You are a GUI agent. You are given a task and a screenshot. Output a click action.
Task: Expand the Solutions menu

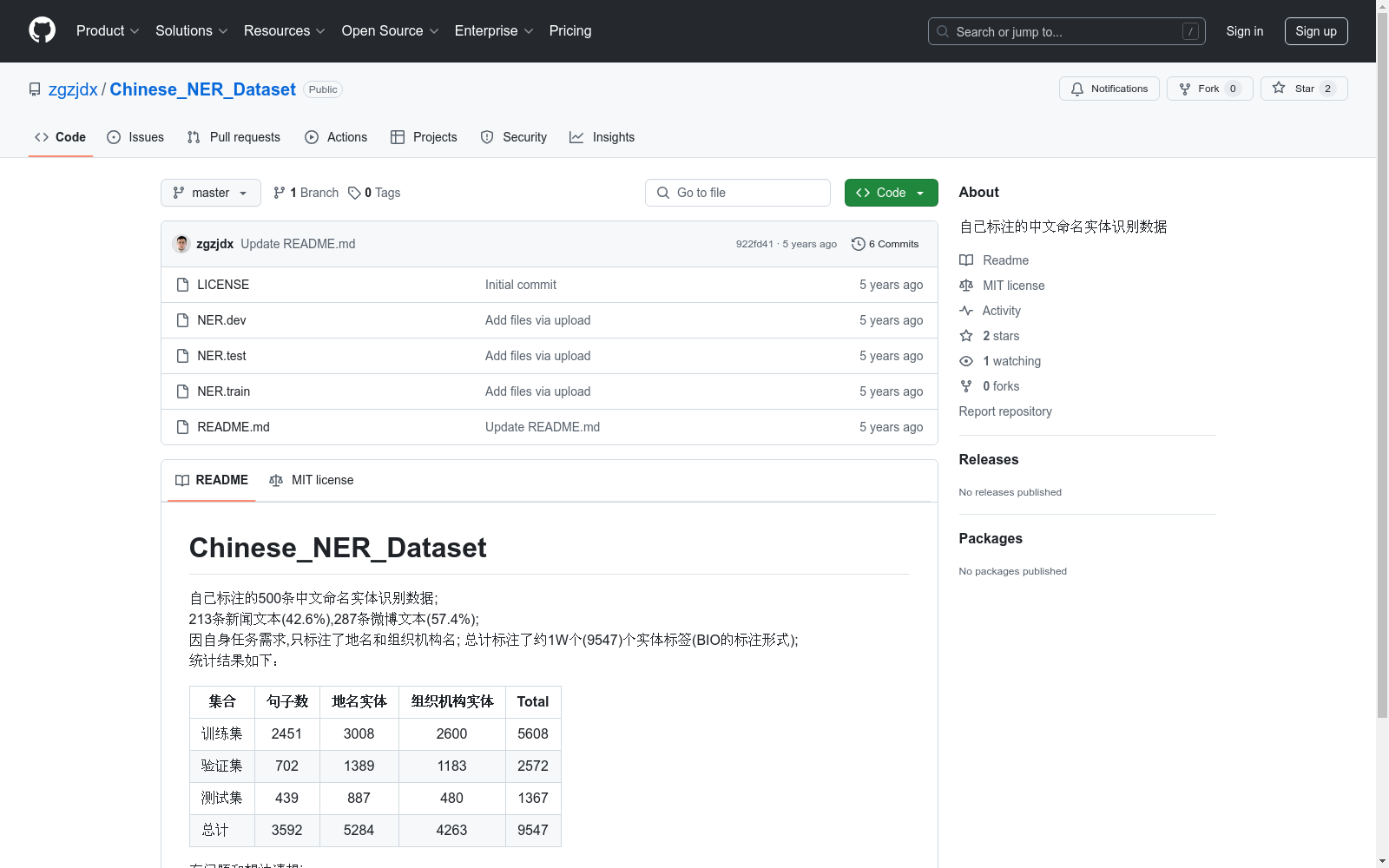(x=192, y=31)
